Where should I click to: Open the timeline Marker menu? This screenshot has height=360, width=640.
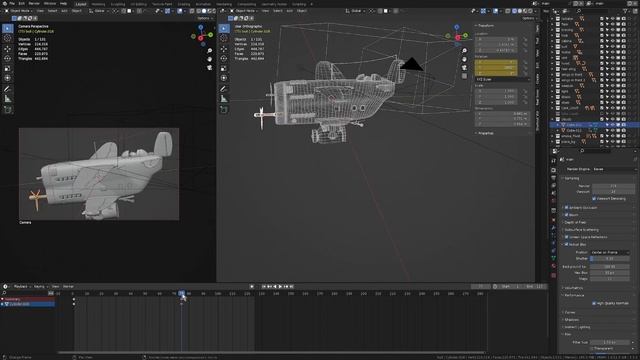point(68,287)
